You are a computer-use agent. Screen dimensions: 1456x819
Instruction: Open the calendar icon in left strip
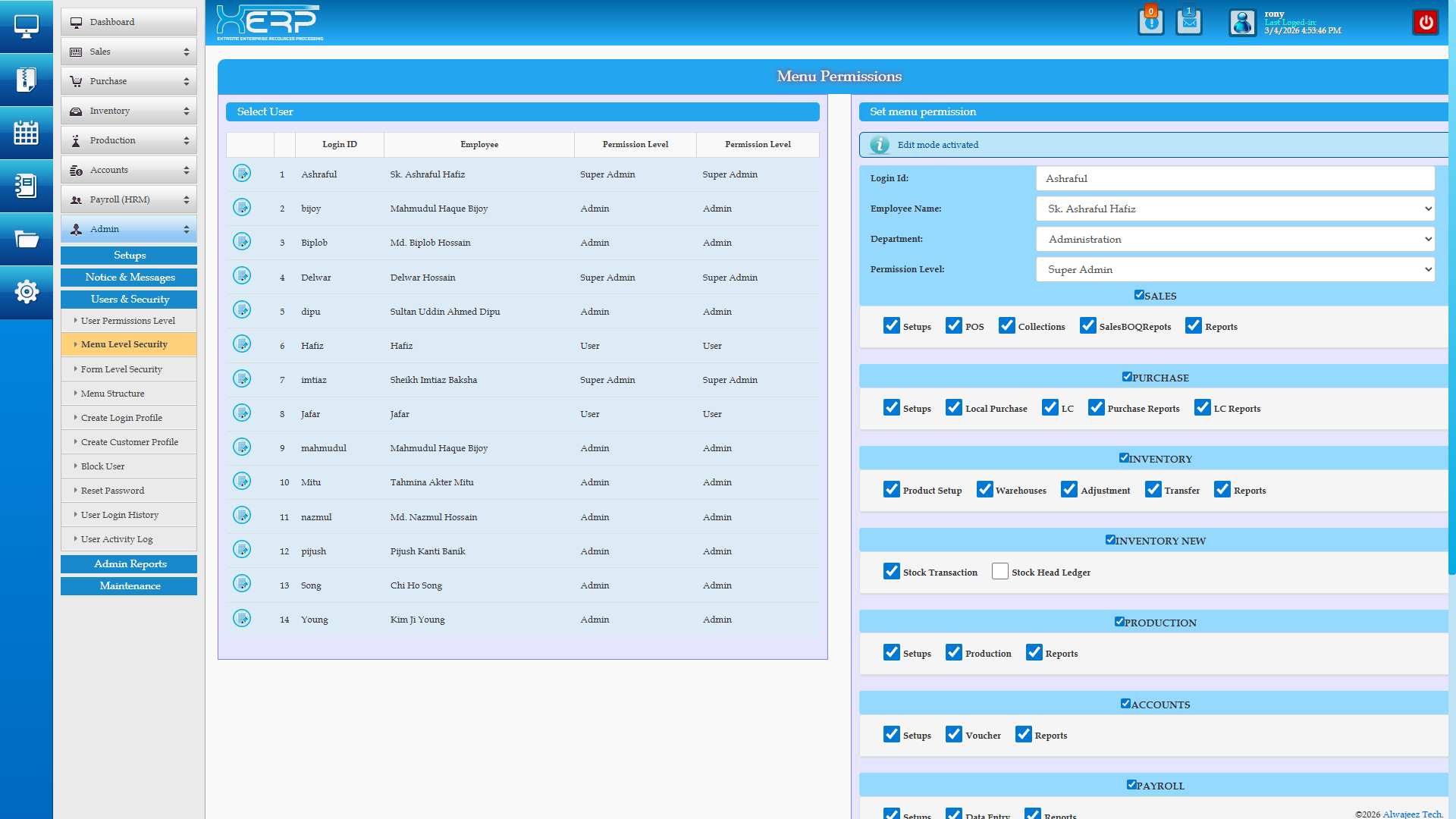pos(26,133)
